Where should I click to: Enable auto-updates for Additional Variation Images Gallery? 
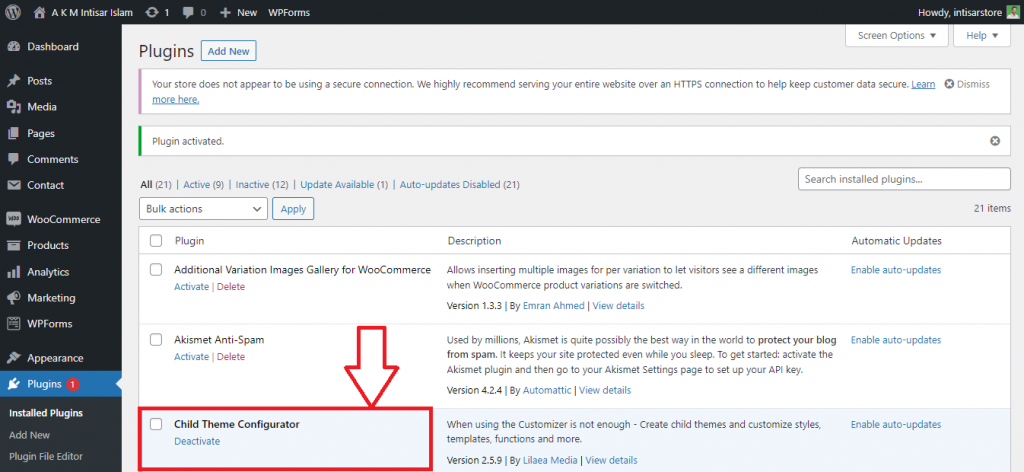(895, 270)
